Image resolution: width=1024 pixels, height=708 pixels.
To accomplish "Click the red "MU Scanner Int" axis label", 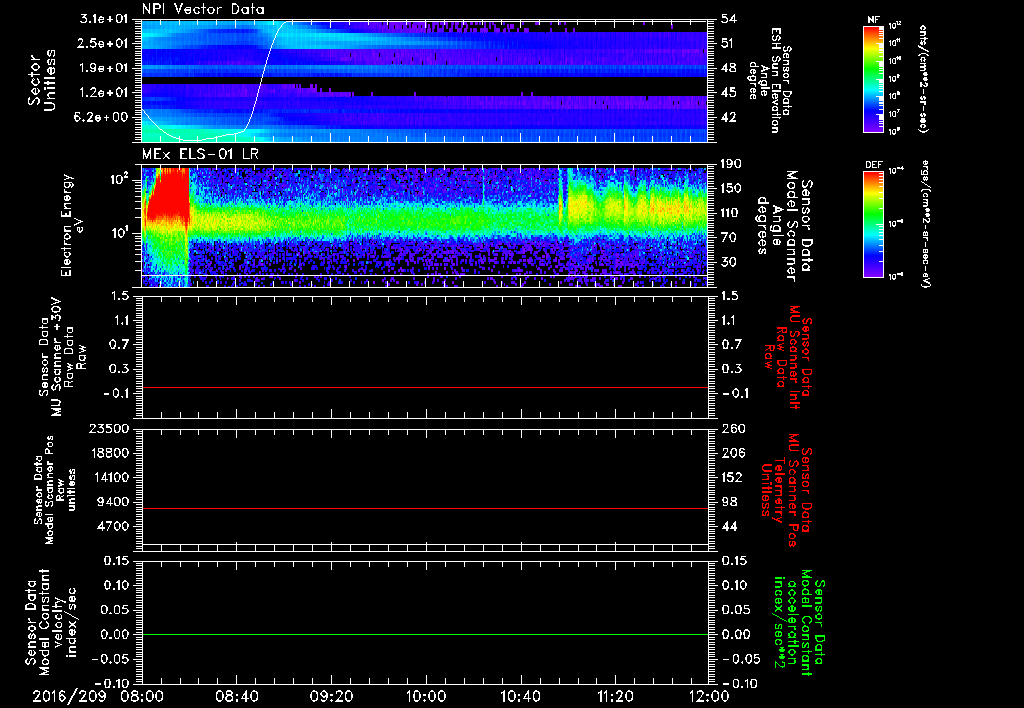I will coord(794,357).
